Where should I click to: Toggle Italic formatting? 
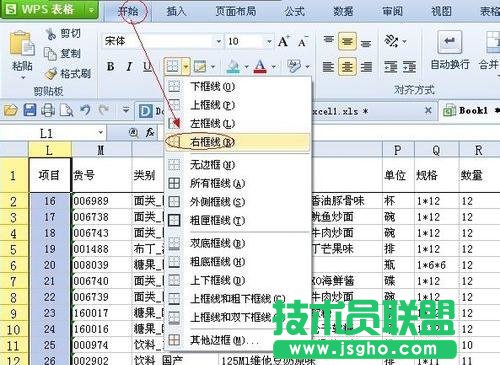point(129,67)
